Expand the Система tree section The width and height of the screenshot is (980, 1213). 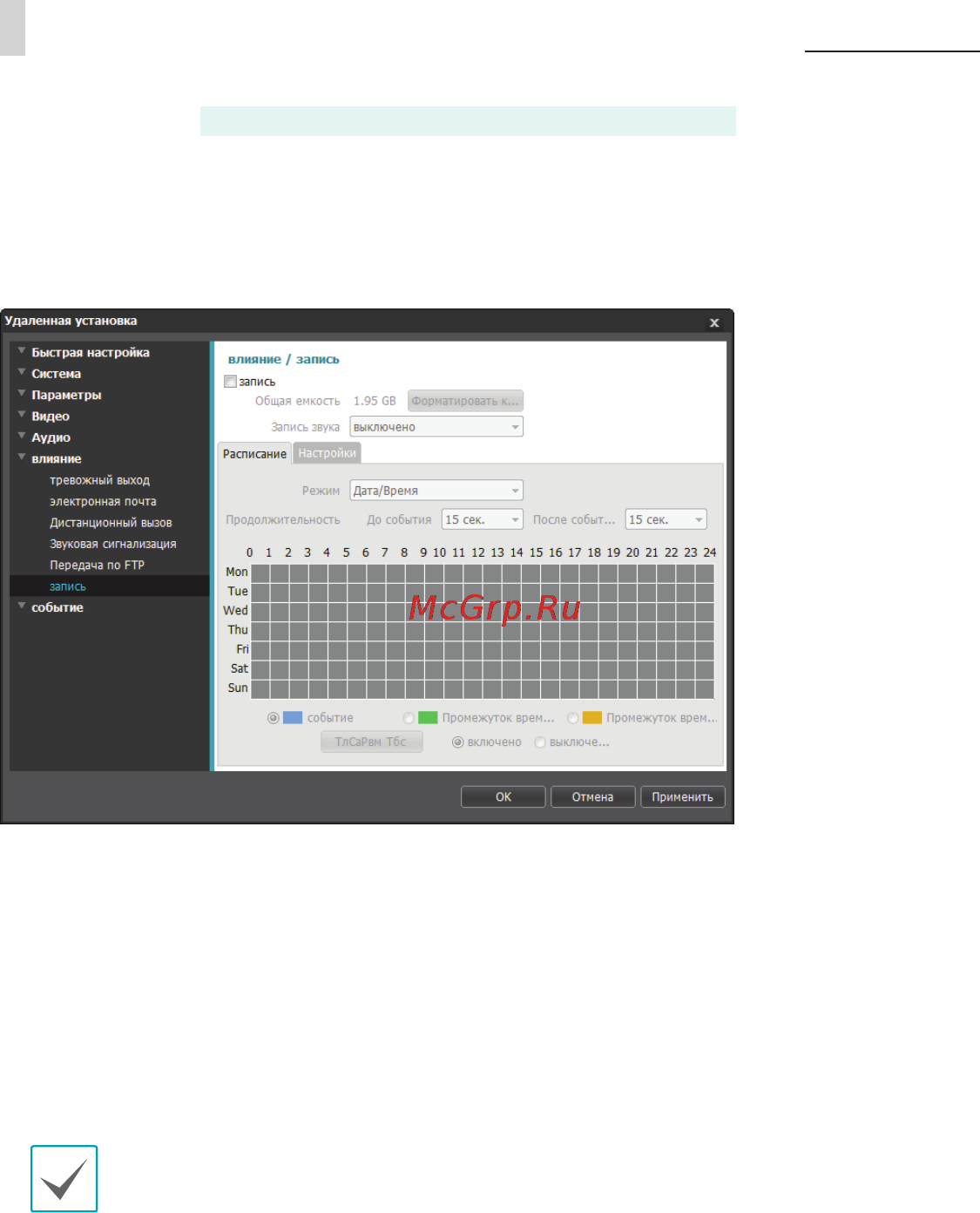pyautogui.click(x=22, y=372)
